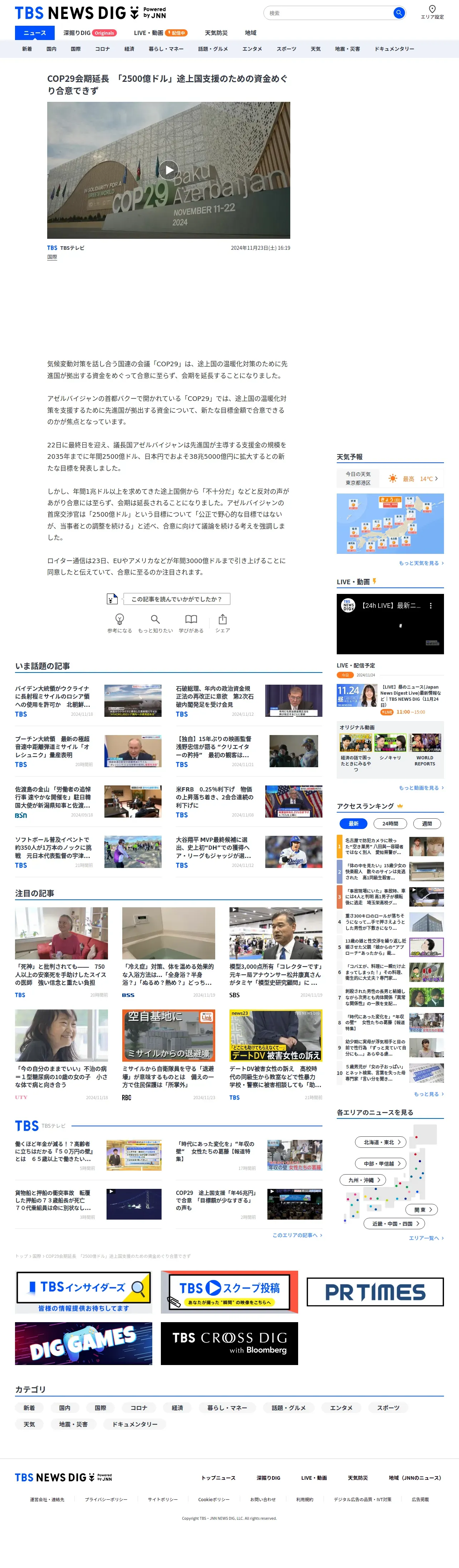The image size is (459, 1568).
Task: Open area settings location pin icon
Action: [x=432, y=9]
